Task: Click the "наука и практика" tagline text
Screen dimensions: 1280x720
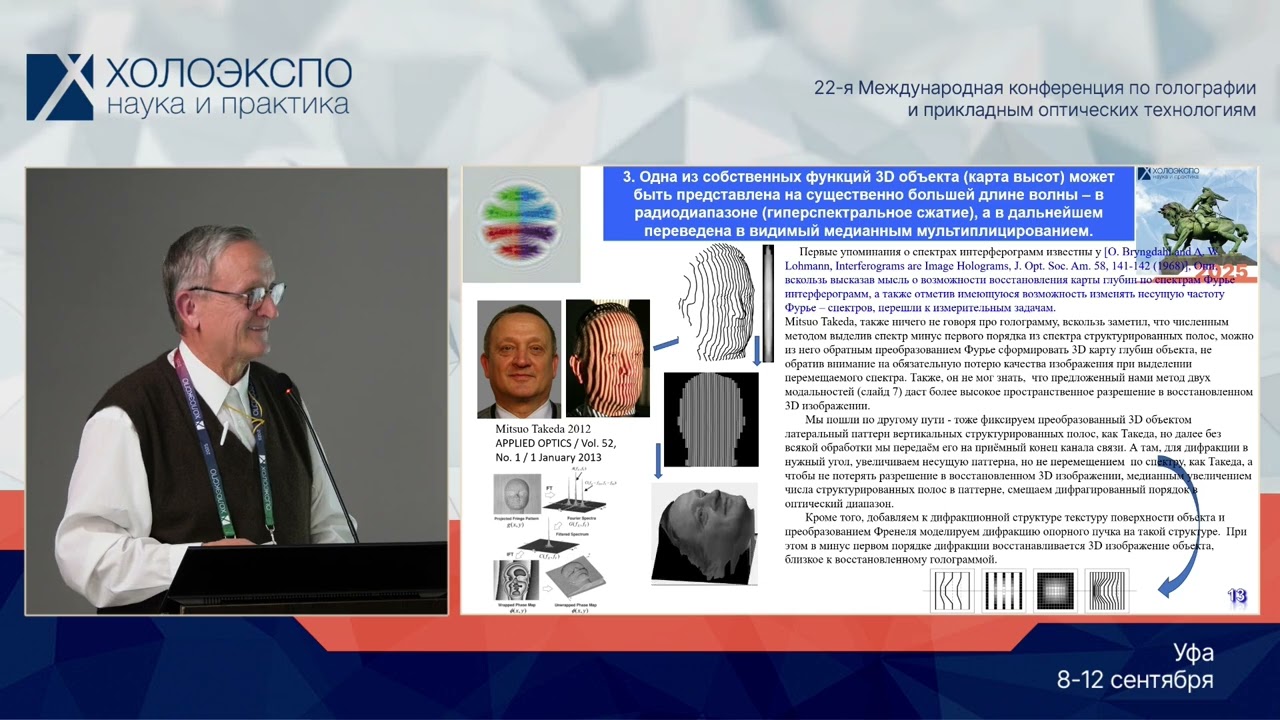Action: pyautogui.click(x=228, y=105)
